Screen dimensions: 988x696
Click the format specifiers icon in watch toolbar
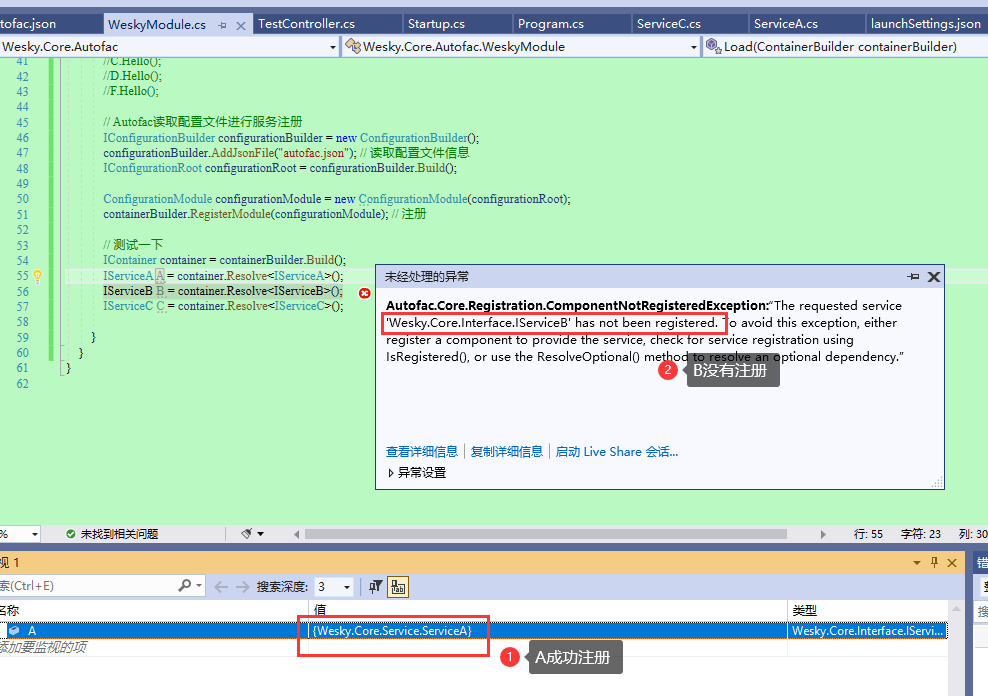[375, 587]
